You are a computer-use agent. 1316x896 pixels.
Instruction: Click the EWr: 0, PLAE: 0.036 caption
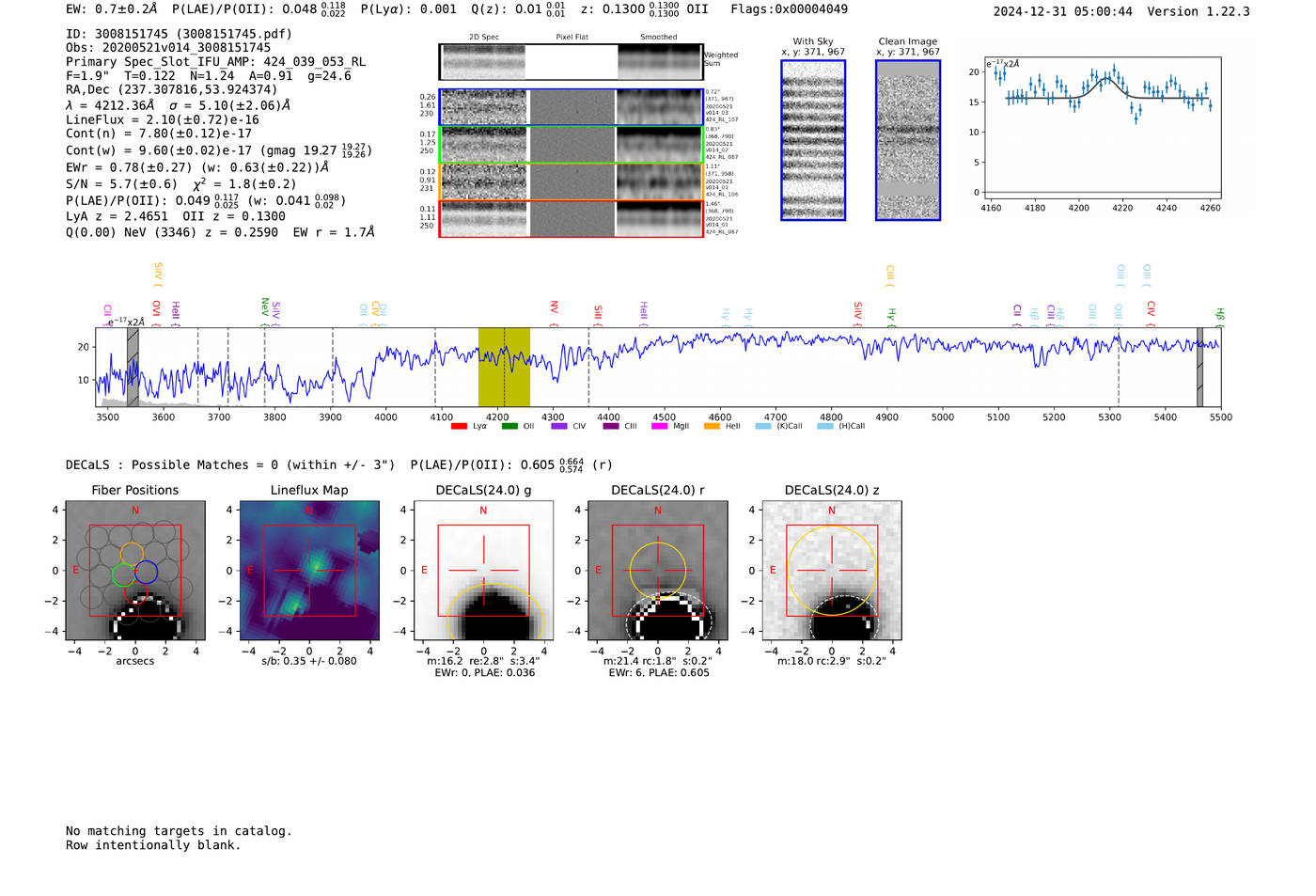[484, 673]
